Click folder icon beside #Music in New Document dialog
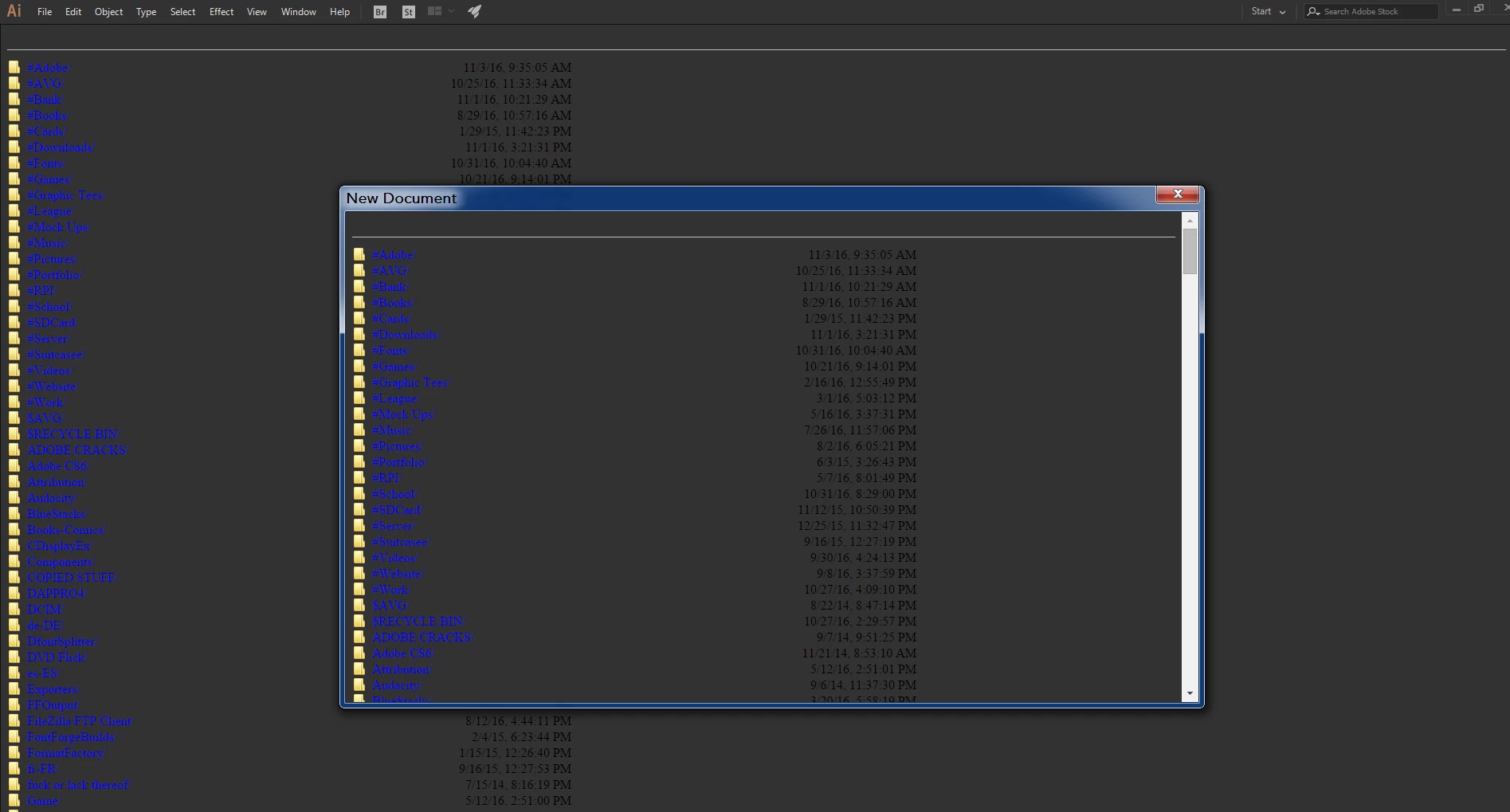 359,430
